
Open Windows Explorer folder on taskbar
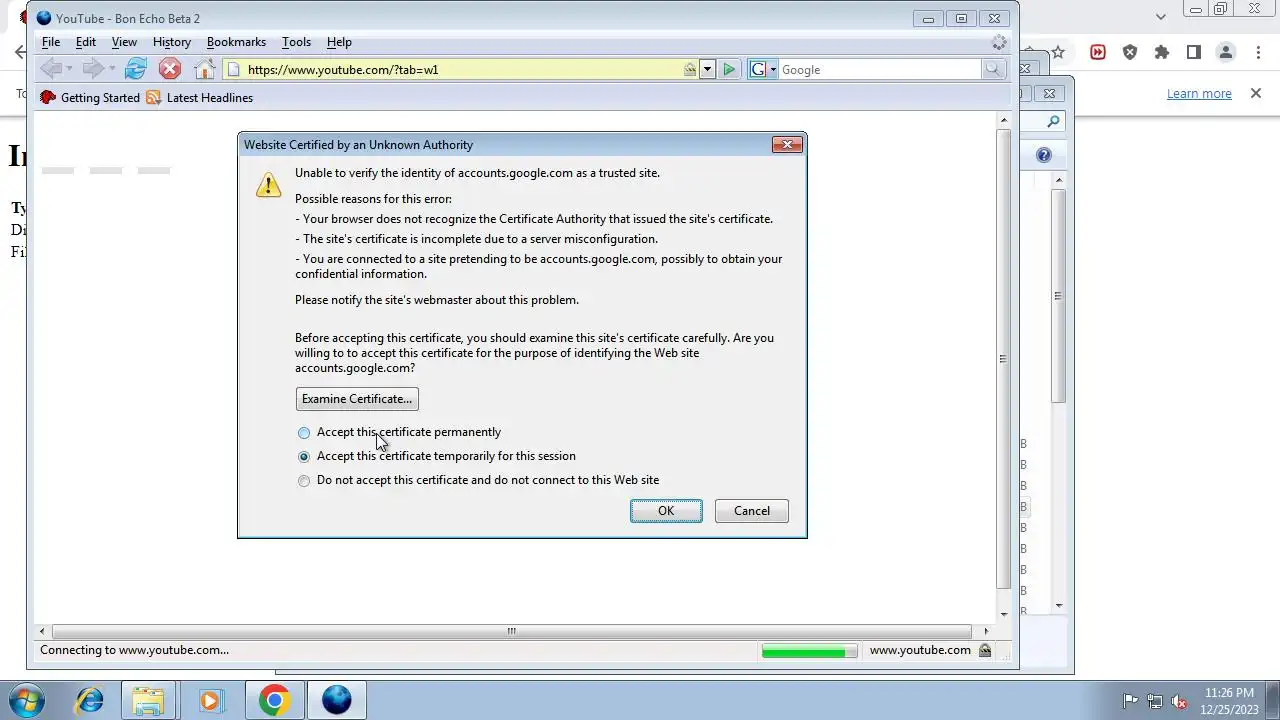(148, 700)
